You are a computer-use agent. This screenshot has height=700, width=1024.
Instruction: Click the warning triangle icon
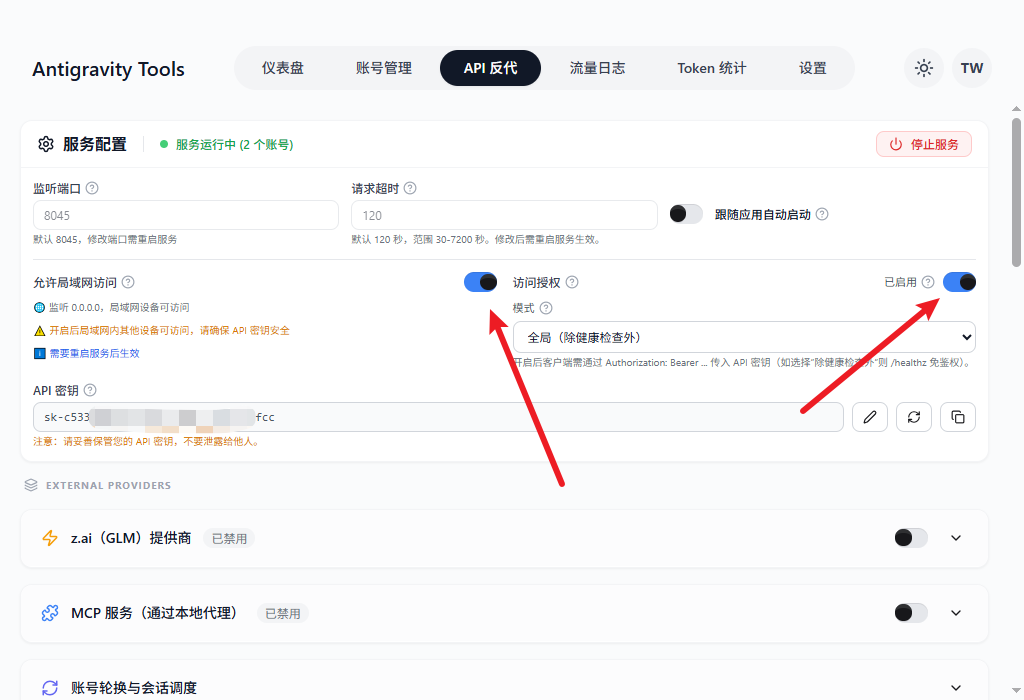coord(39,331)
